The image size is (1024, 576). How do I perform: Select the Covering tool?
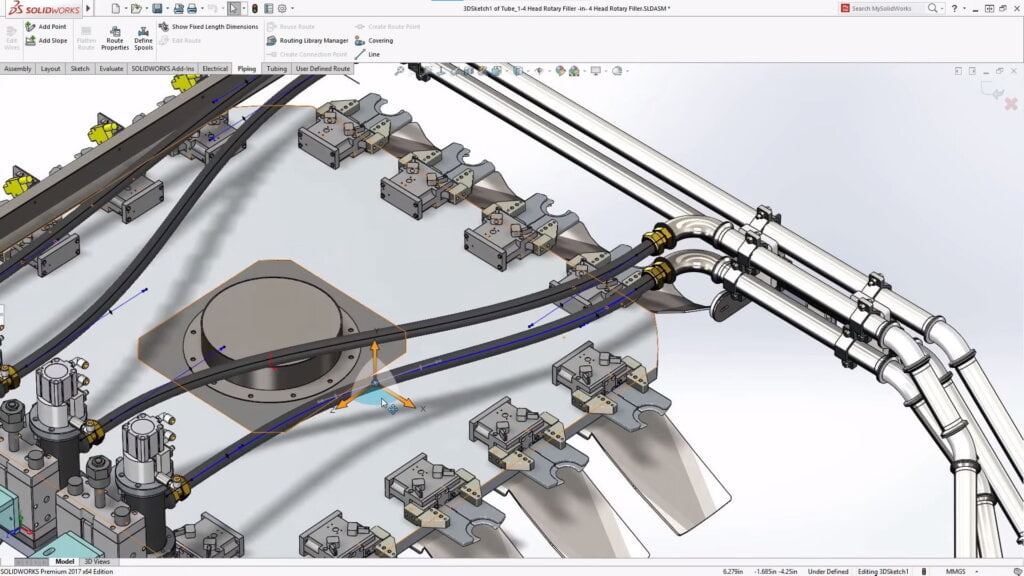[381, 40]
